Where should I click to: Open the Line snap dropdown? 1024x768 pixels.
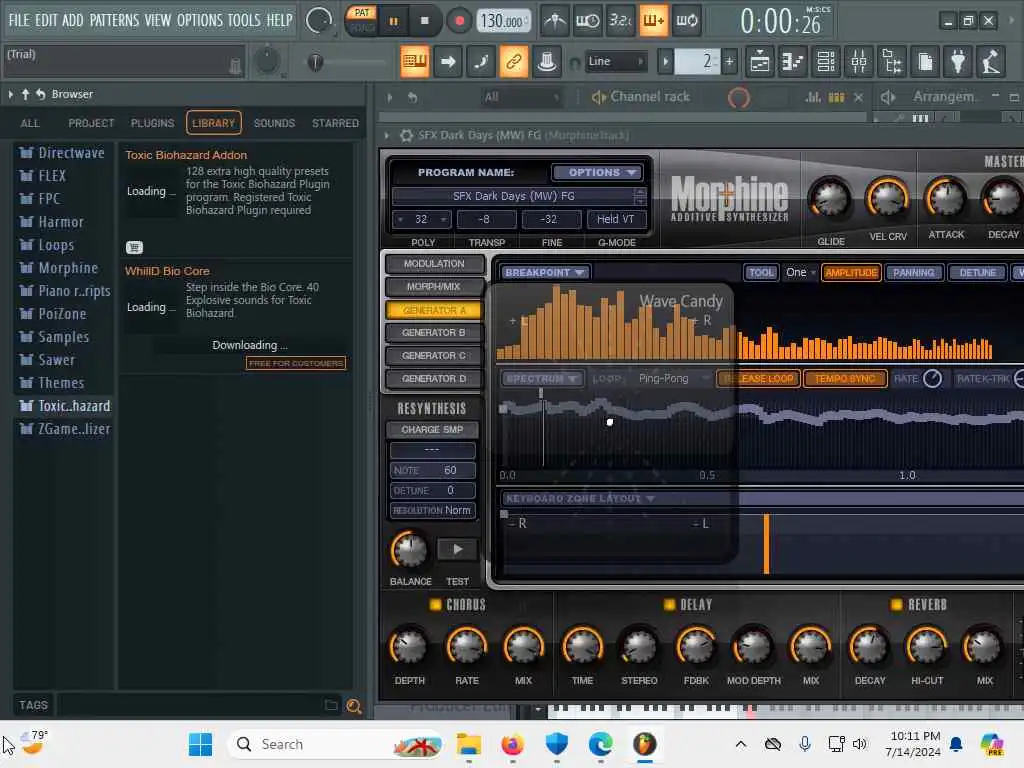[x=615, y=61]
